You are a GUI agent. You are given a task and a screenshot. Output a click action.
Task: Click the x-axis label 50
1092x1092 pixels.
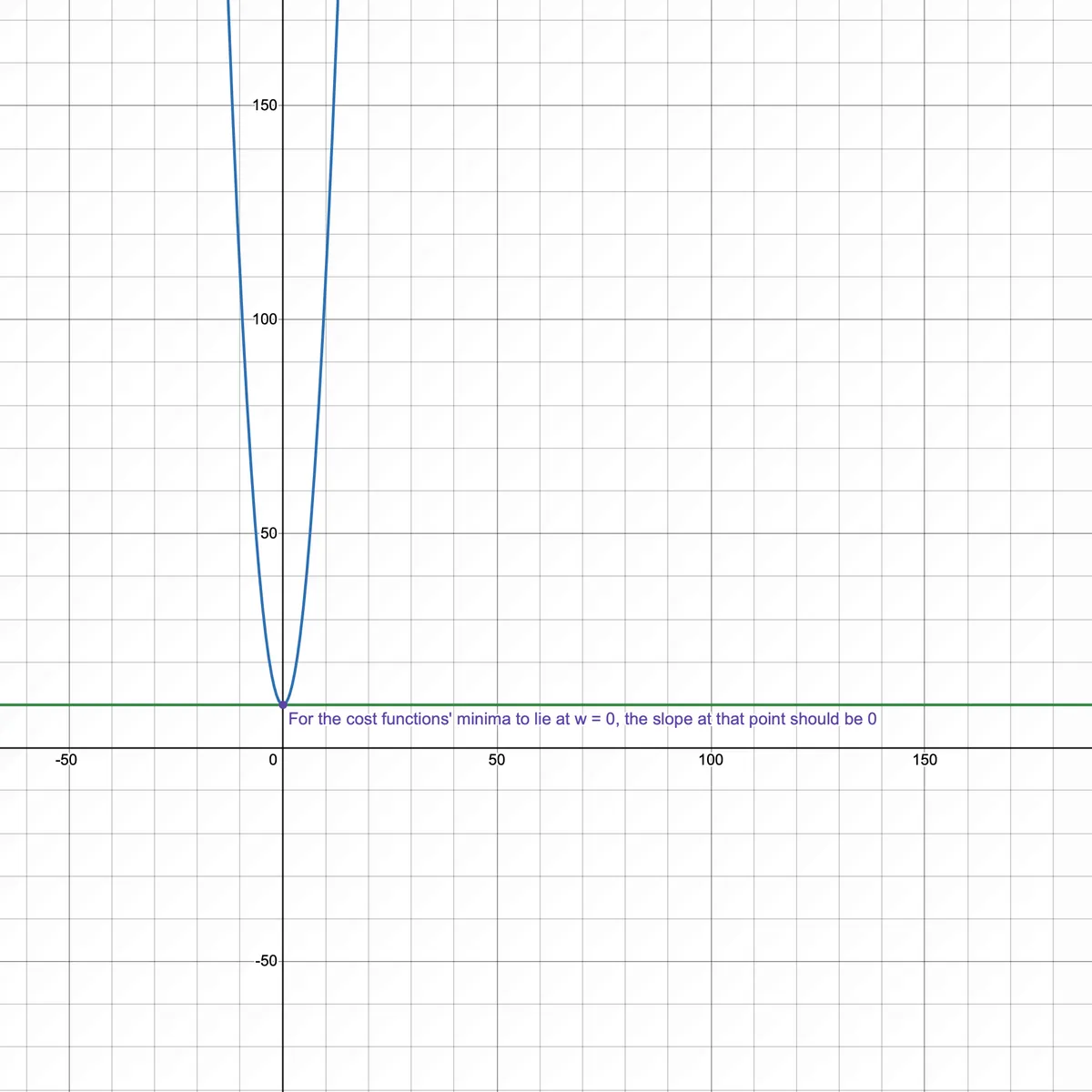tap(498, 760)
